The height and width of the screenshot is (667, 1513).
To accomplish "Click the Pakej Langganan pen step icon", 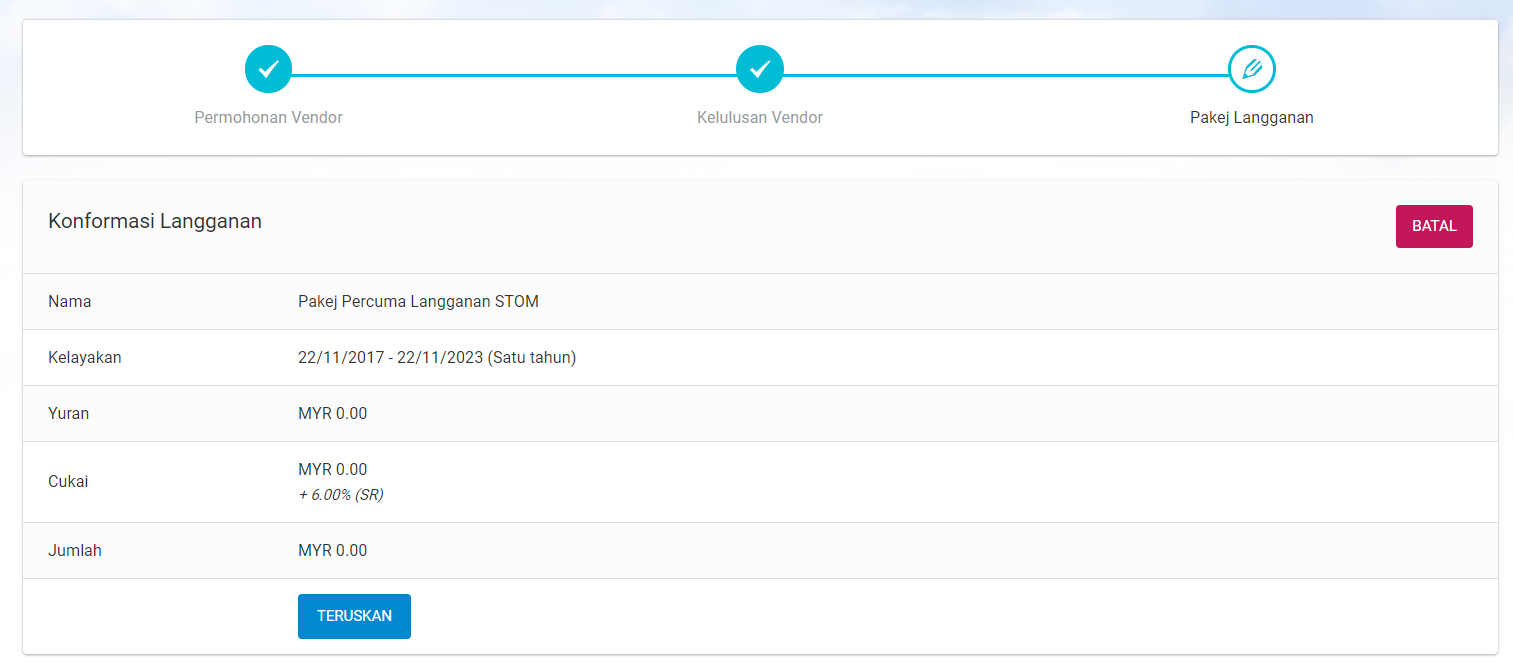I will point(1252,69).
